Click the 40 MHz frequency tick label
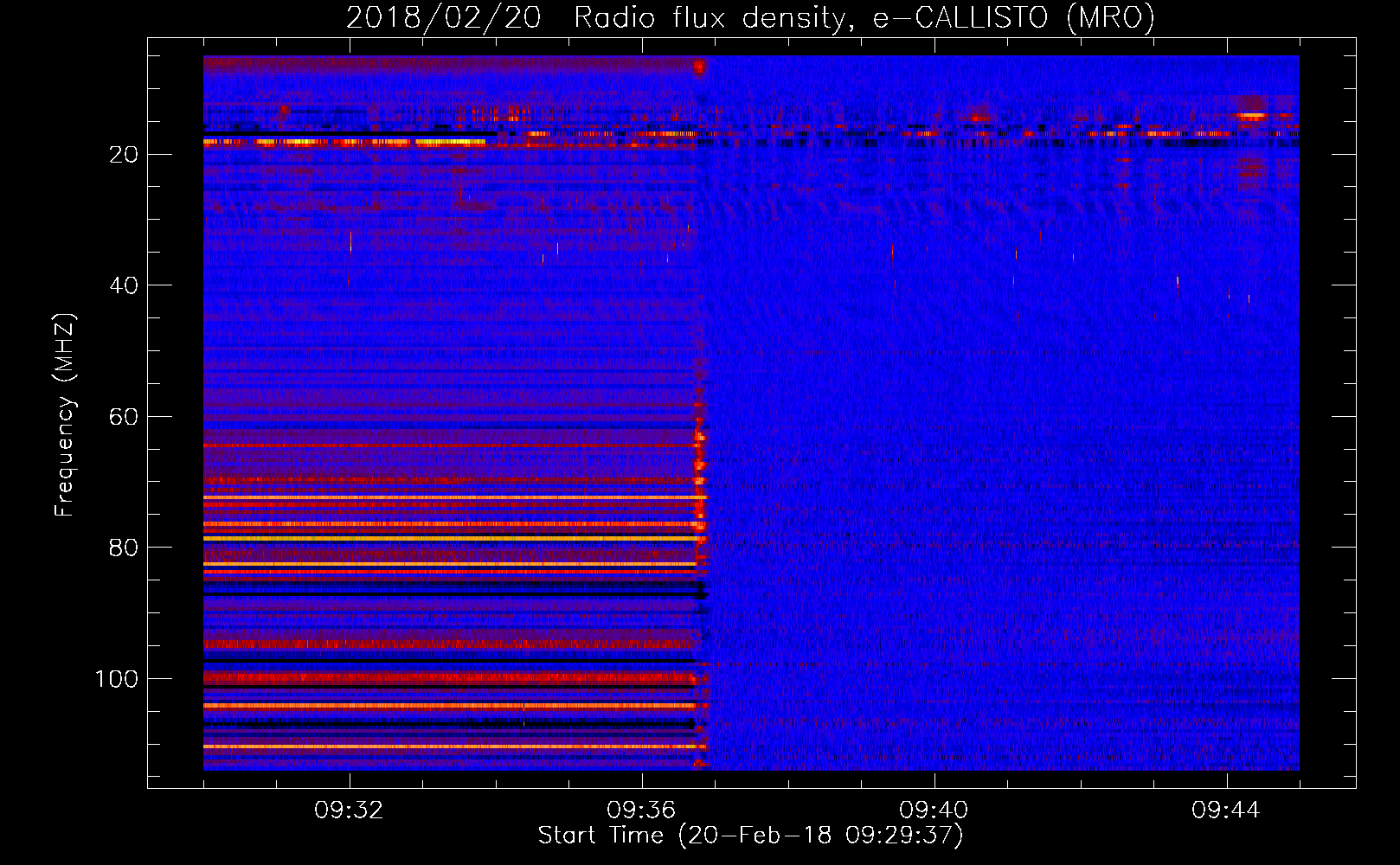The width and height of the screenshot is (1400, 865). click(125, 285)
